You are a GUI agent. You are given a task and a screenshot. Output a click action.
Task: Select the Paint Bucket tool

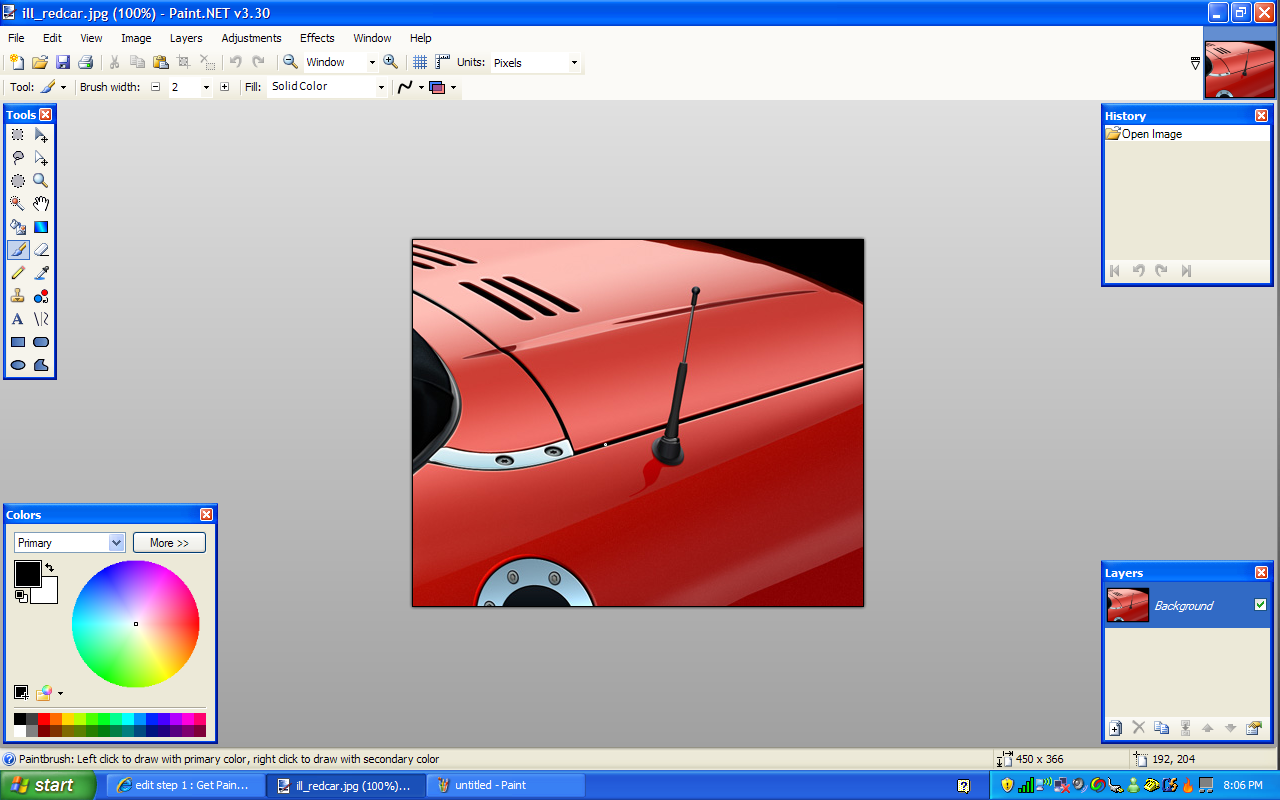18,227
